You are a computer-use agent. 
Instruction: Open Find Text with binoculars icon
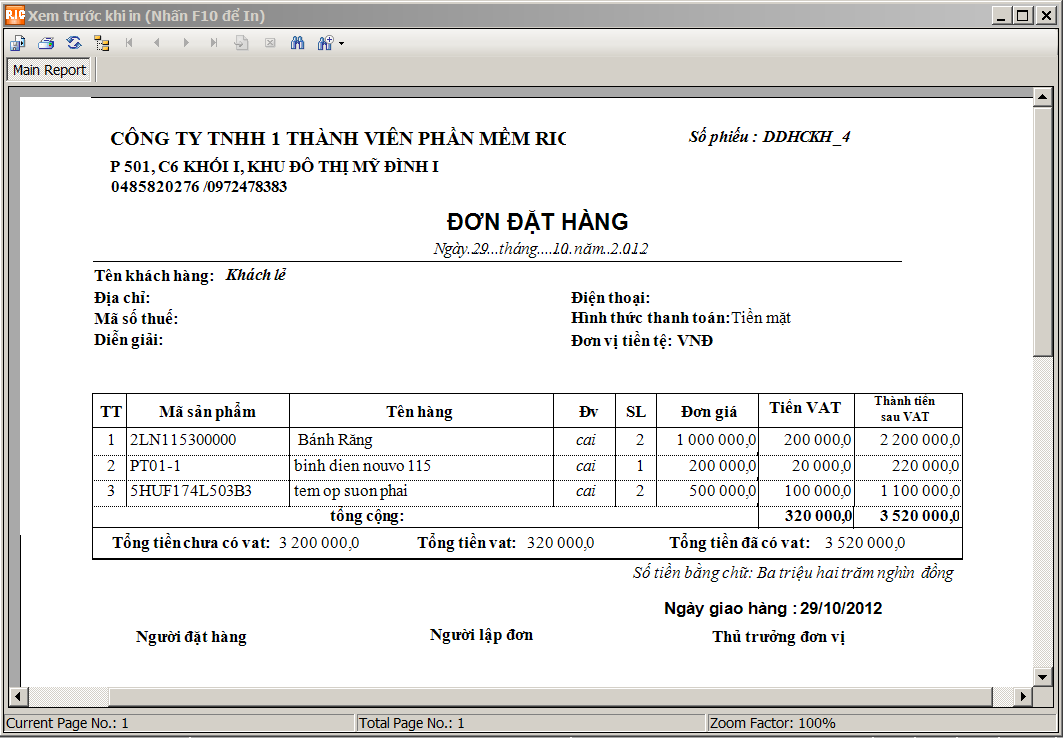click(297, 43)
